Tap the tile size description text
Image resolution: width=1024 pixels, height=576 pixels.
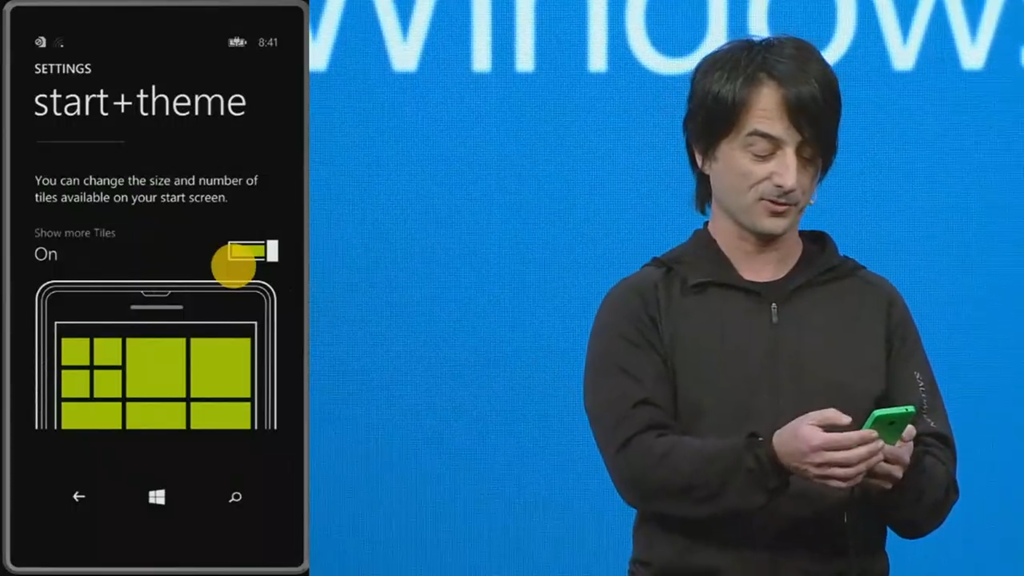[x=146, y=189]
